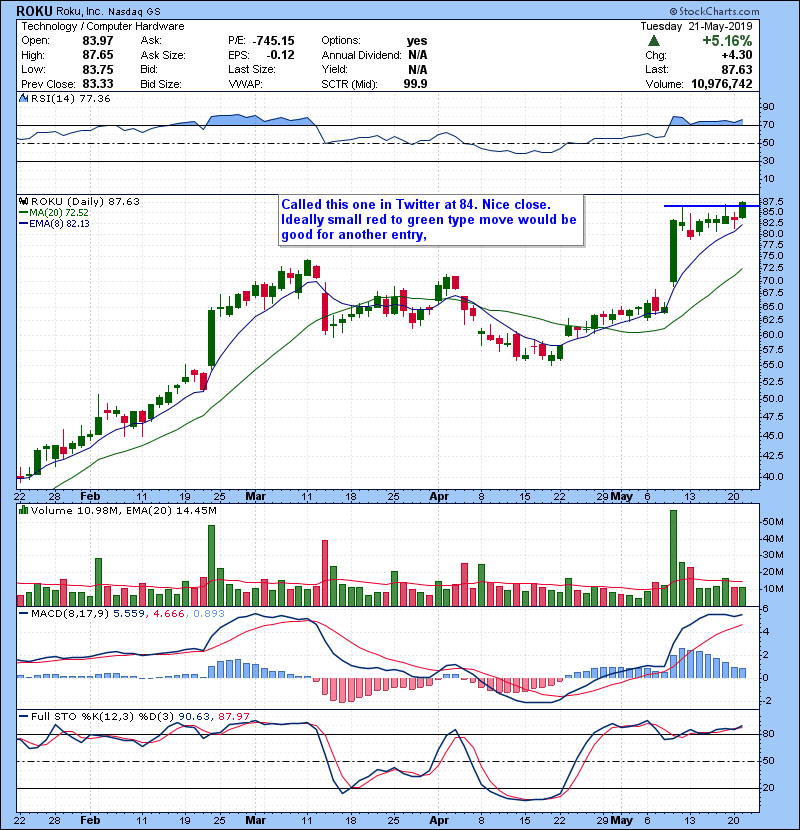
Task: Click the +5.16% percent change value
Action: click(727, 41)
